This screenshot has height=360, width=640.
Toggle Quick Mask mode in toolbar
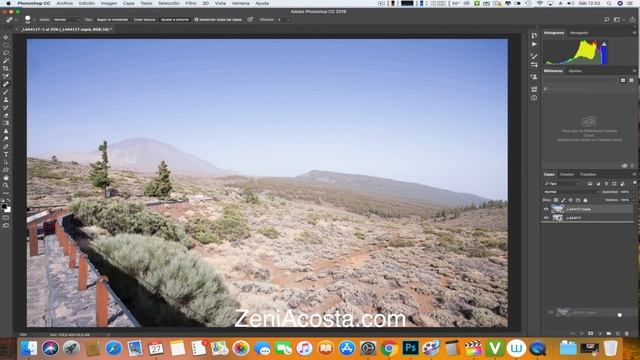click(6, 218)
